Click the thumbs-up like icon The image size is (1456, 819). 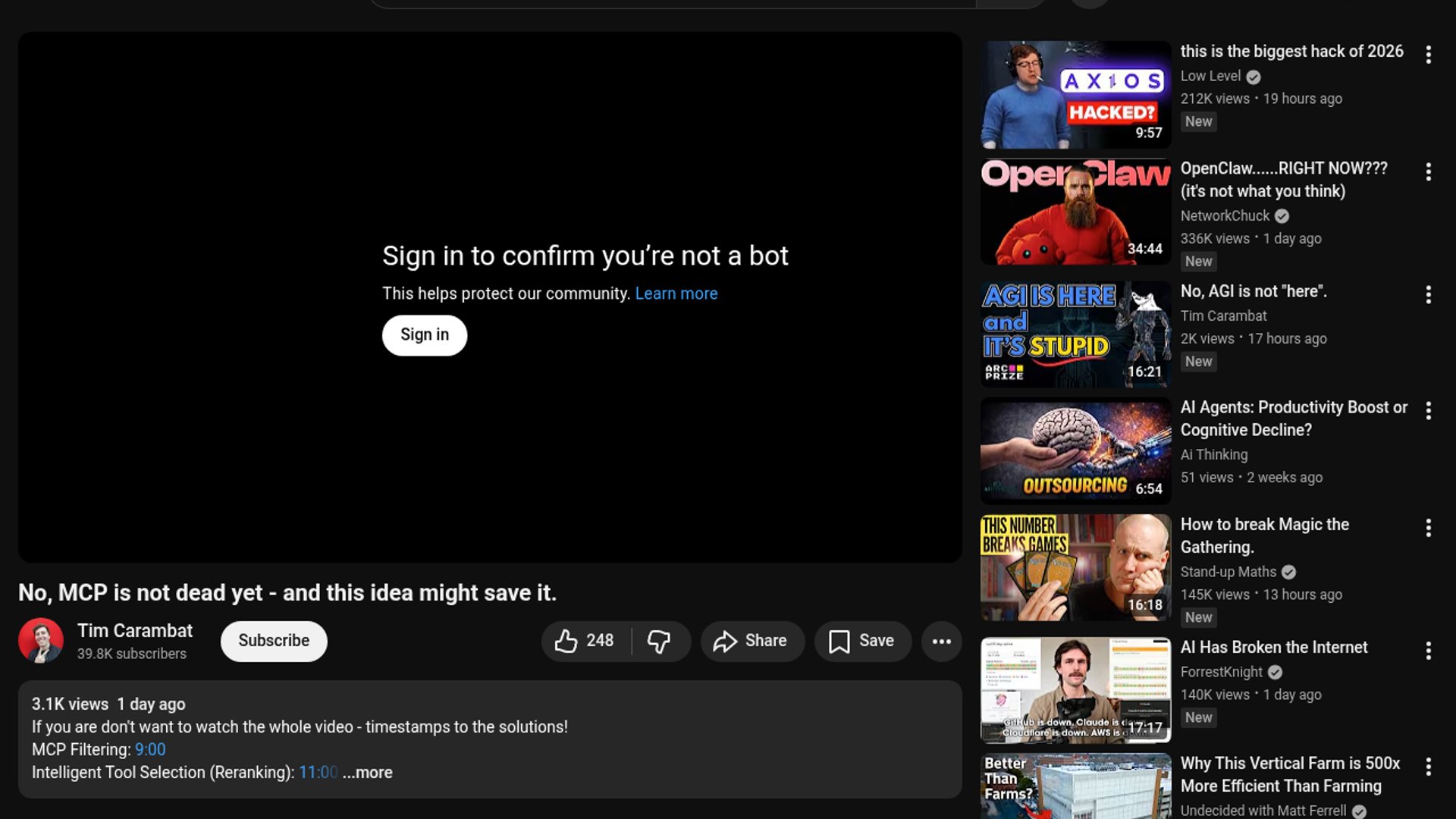click(566, 641)
